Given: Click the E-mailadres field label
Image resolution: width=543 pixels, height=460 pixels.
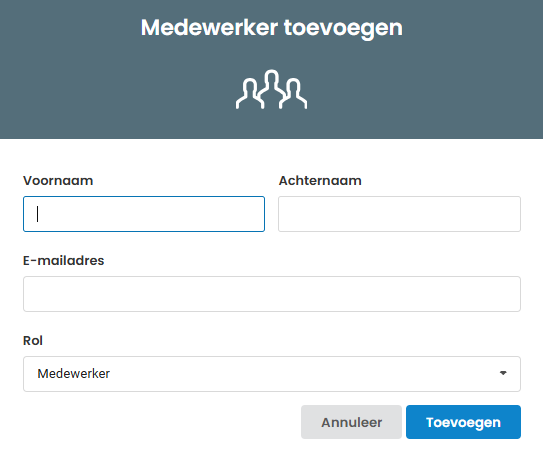Looking at the screenshot, I should click(63, 260).
